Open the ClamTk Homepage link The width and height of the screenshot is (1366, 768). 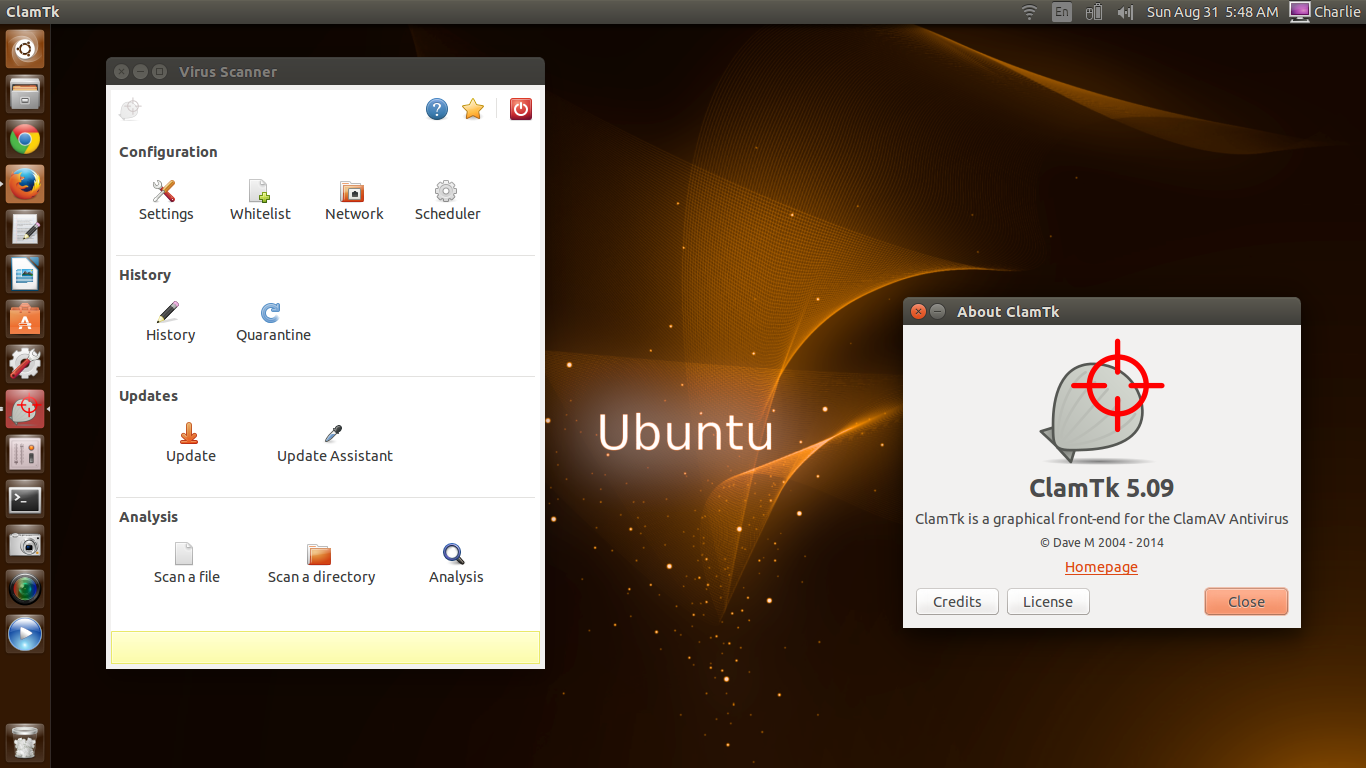tap(1101, 567)
